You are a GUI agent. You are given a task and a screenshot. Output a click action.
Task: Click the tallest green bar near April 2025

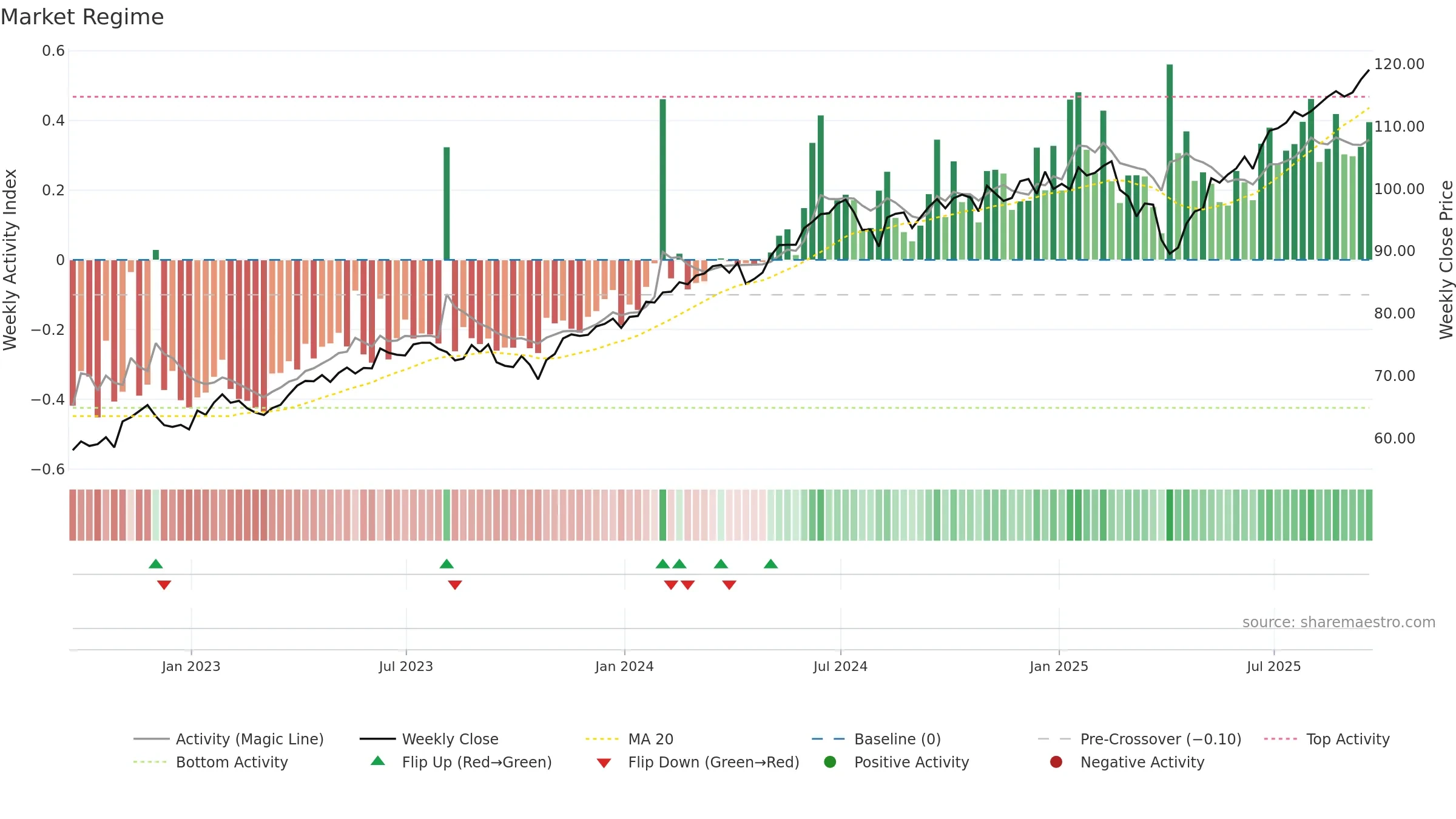[1170, 162]
